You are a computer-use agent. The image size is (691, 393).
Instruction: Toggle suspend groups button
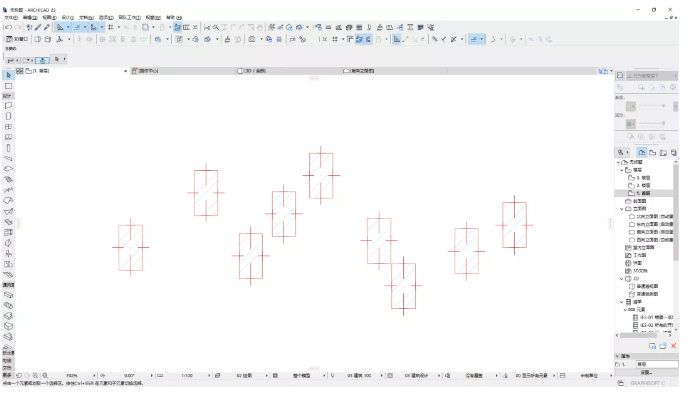coord(178,27)
